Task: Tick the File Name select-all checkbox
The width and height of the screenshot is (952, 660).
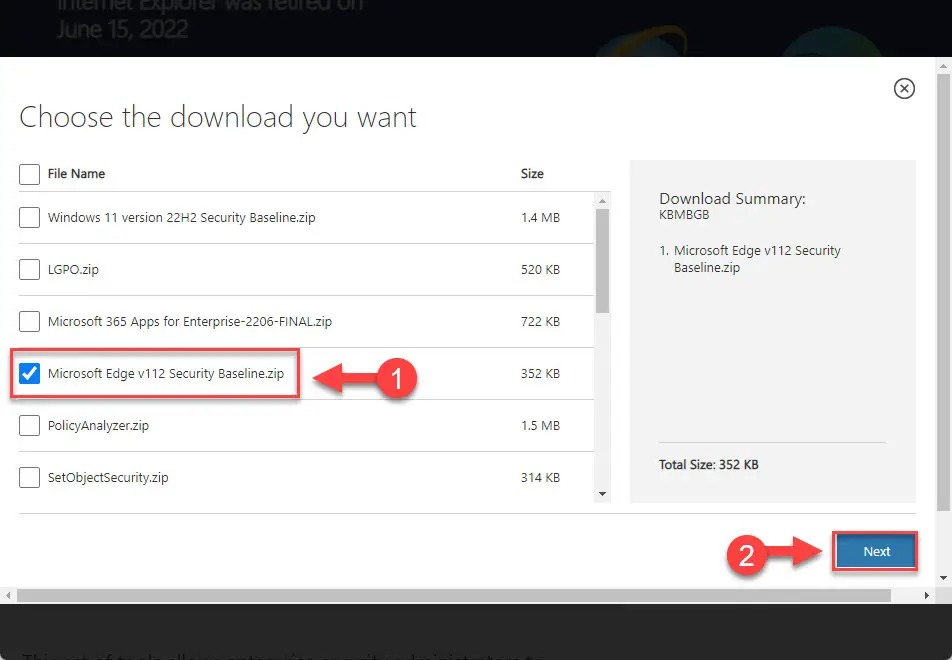Action: pyautogui.click(x=29, y=174)
